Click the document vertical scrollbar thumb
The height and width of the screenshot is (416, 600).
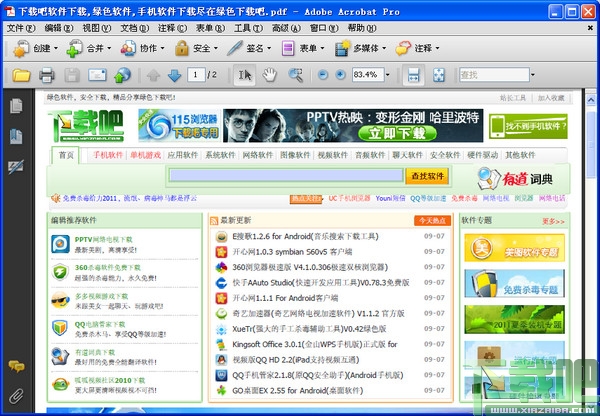(591, 145)
